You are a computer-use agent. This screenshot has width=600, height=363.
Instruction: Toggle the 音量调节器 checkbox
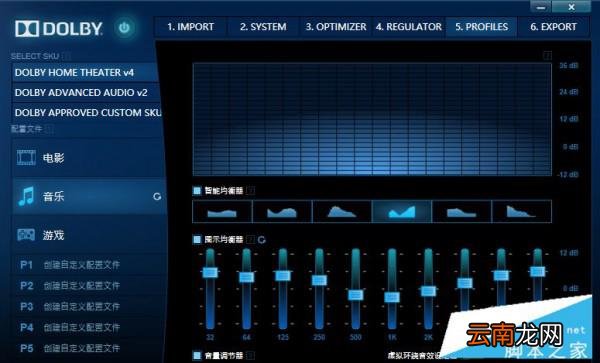click(x=197, y=355)
